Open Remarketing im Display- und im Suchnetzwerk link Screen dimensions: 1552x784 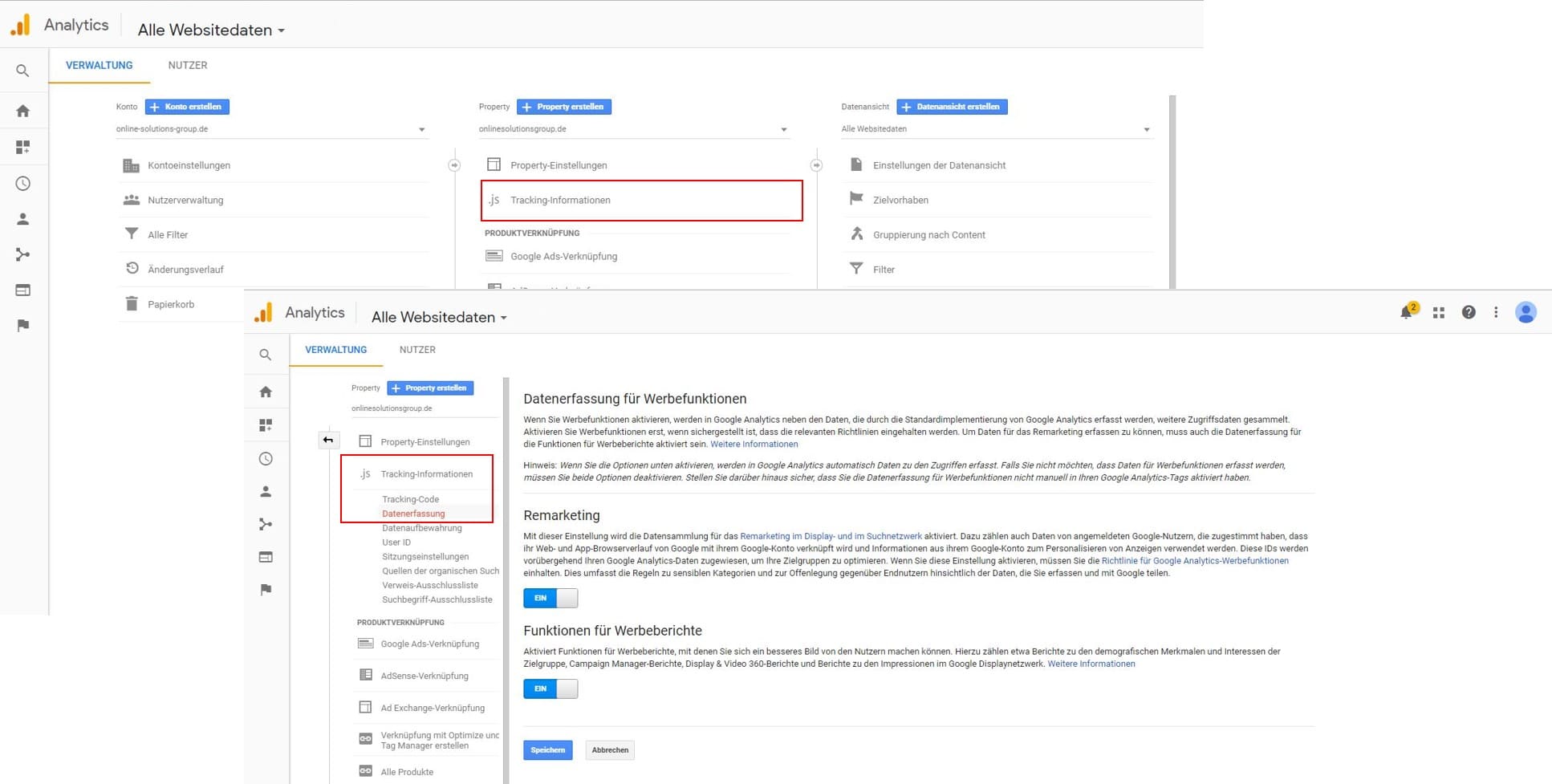click(x=831, y=536)
